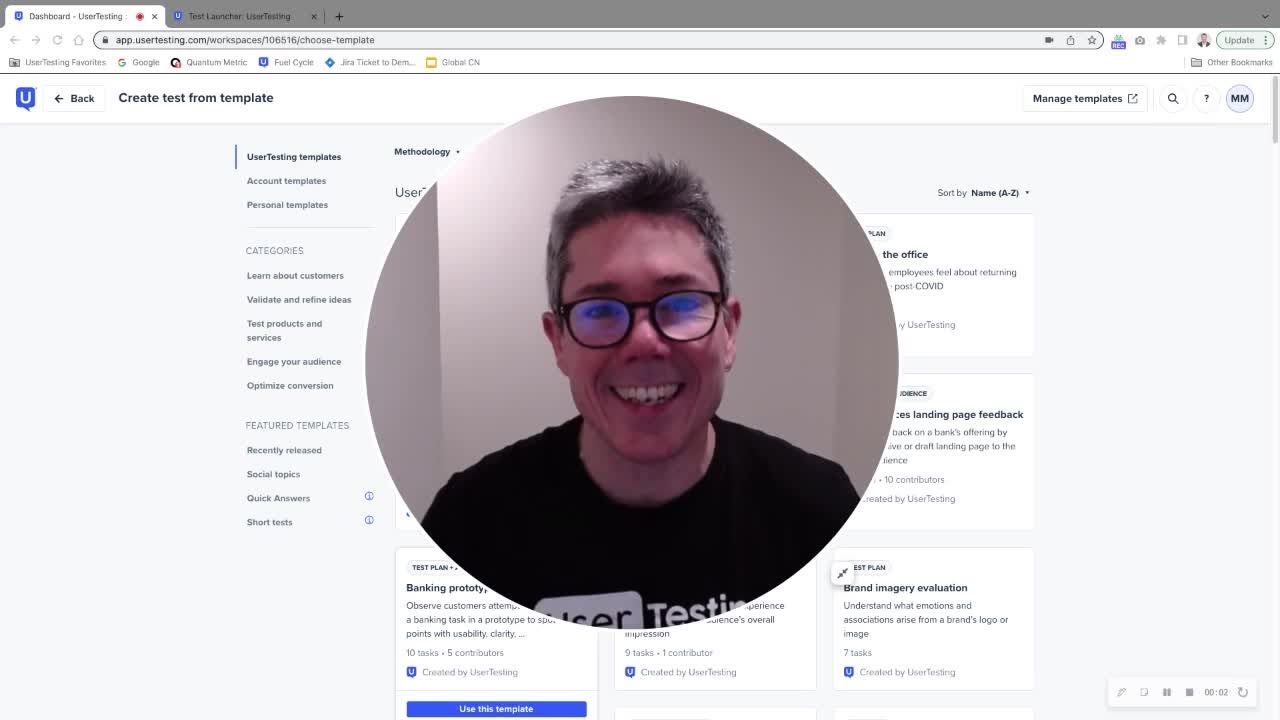Open Manage templates in a new window

coord(1085,98)
